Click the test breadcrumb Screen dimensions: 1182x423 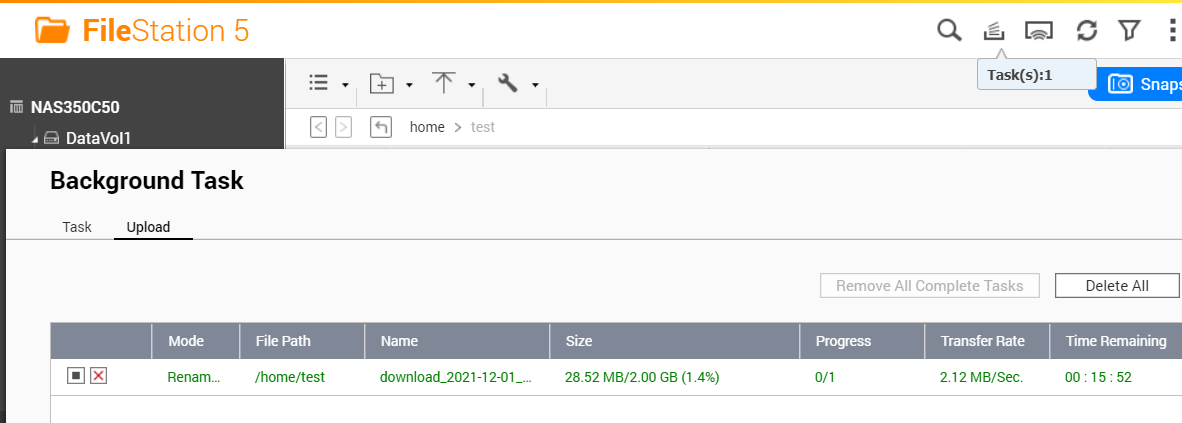482,127
